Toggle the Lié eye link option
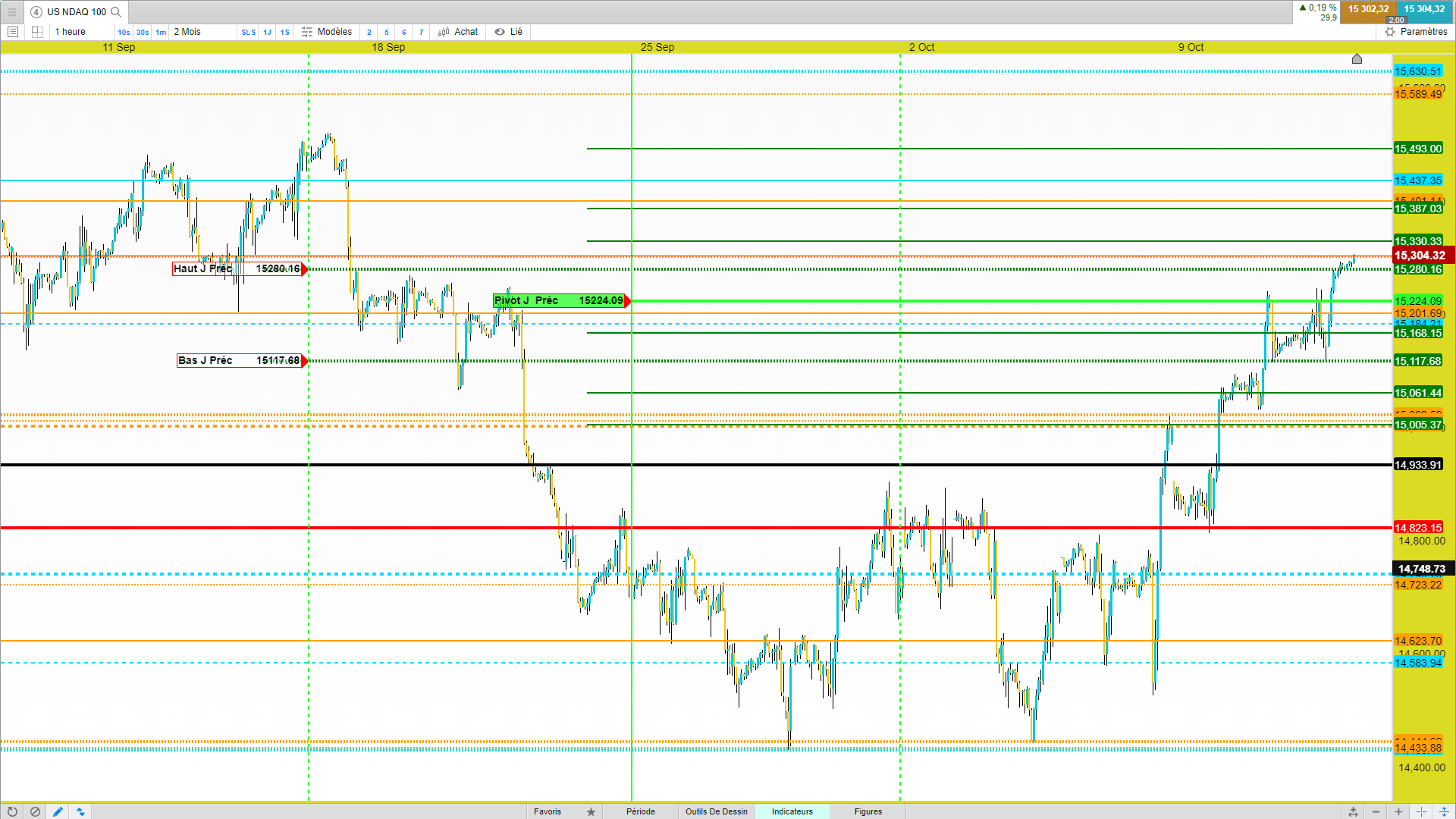This screenshot has height=819, width=1456. (508, 32)
